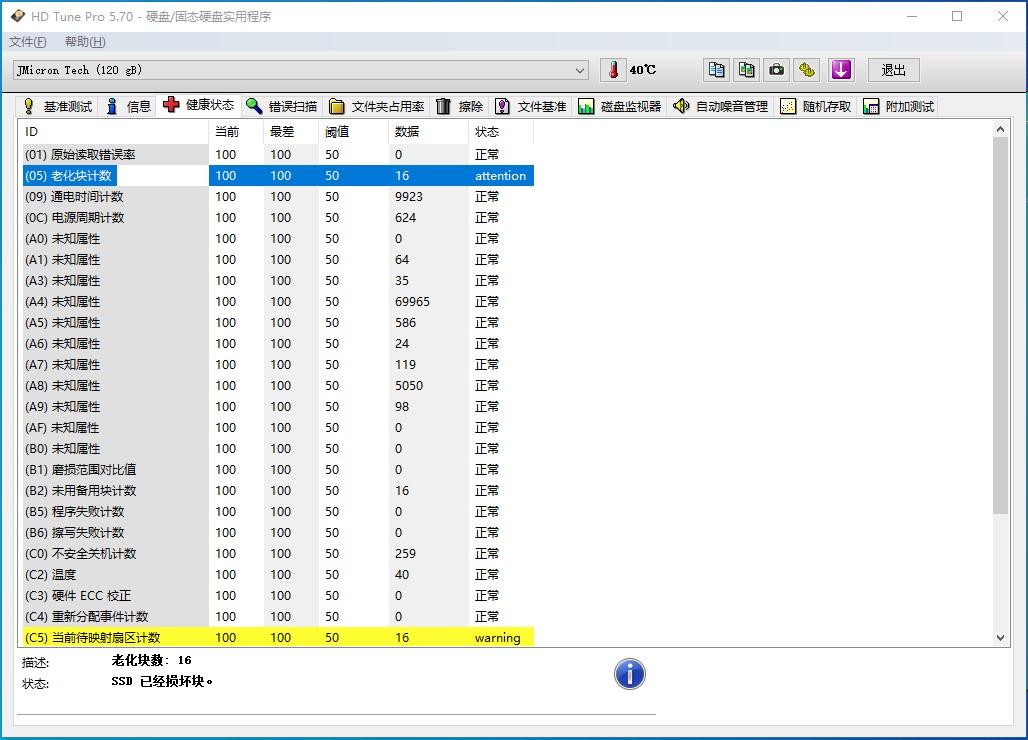This screenshot has height=740, width=1028.
Task: Click the 最差 column header
Action: 291,132
